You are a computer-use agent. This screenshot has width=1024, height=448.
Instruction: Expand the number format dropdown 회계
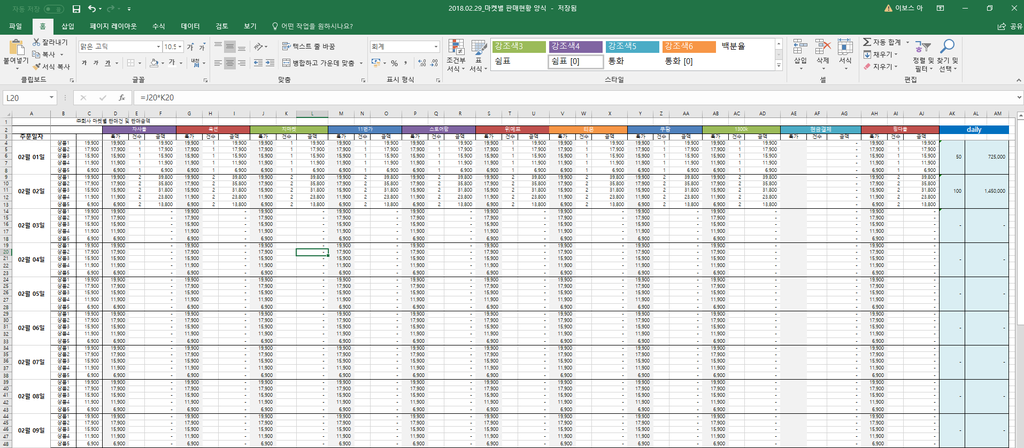click(435, 47)
